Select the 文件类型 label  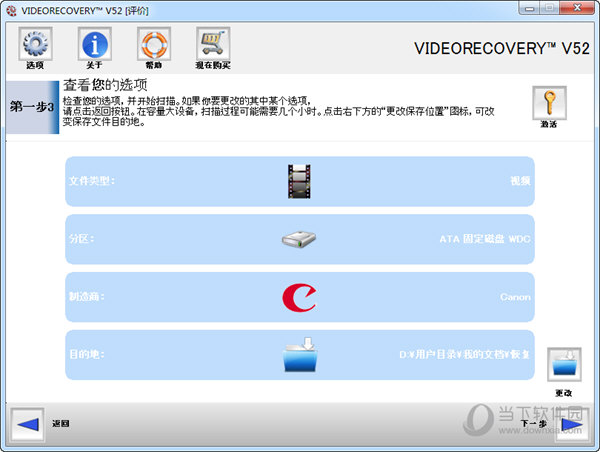click(92, 181)
